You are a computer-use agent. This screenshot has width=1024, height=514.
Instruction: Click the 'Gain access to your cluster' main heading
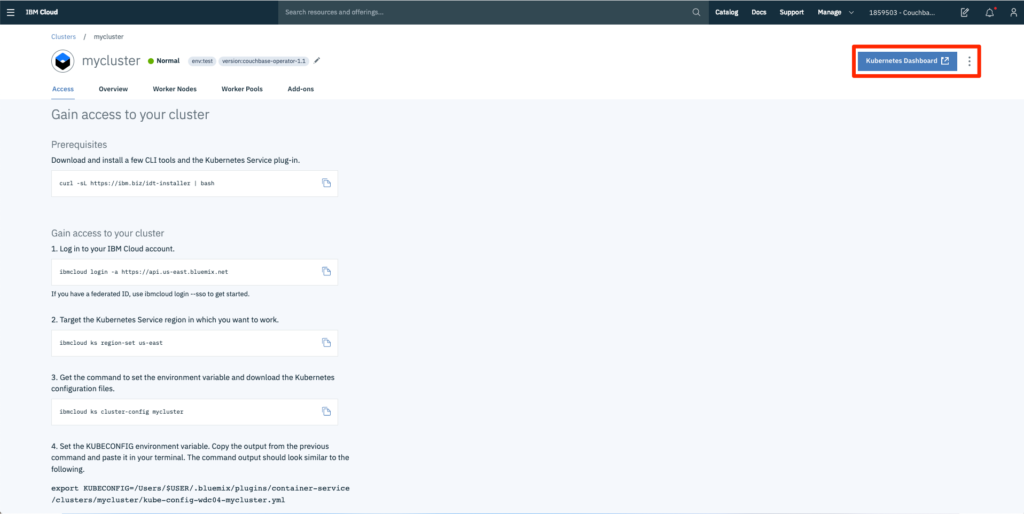pyautogui.click(x=130, y=115)
